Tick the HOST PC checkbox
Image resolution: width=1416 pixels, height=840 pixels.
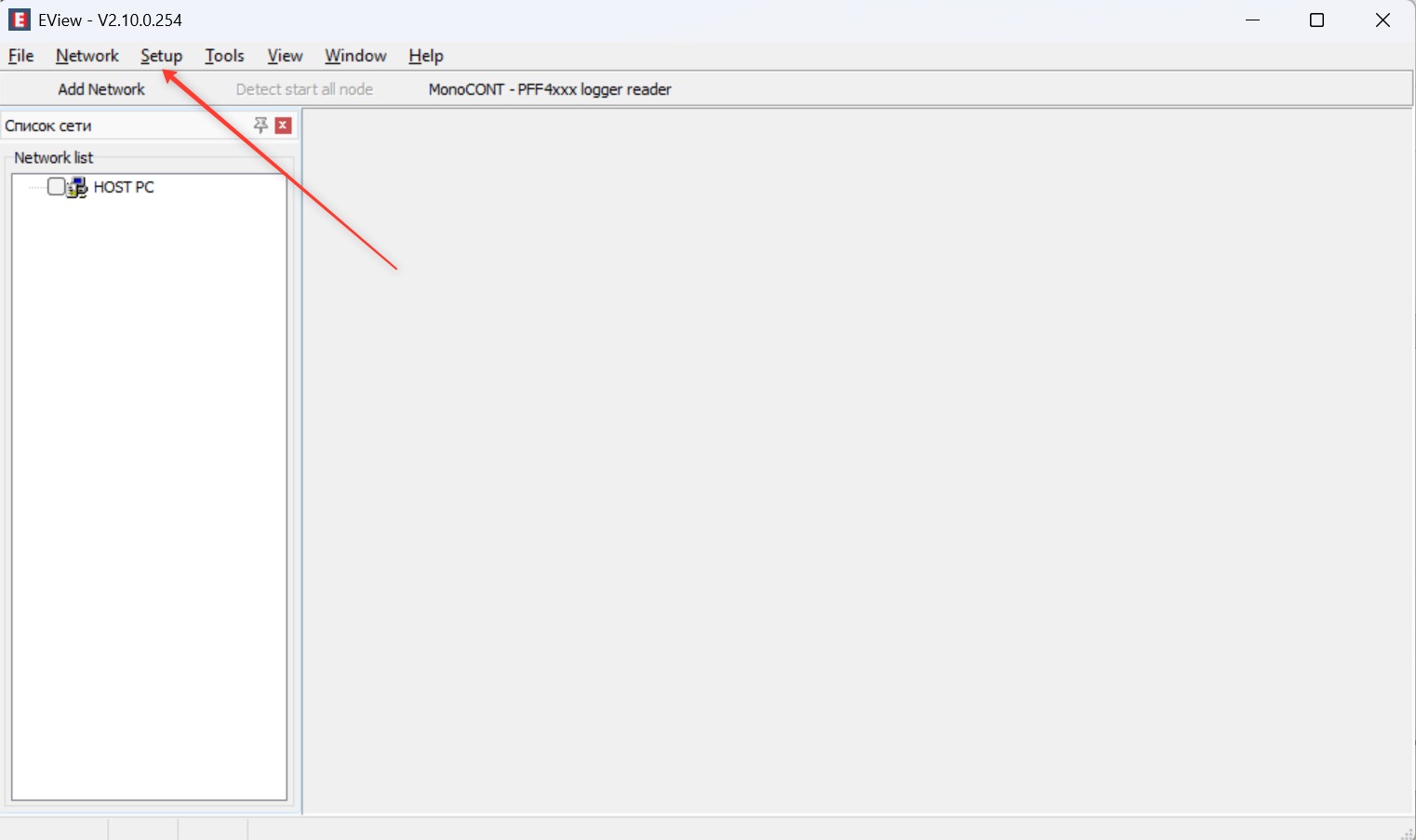57,187
